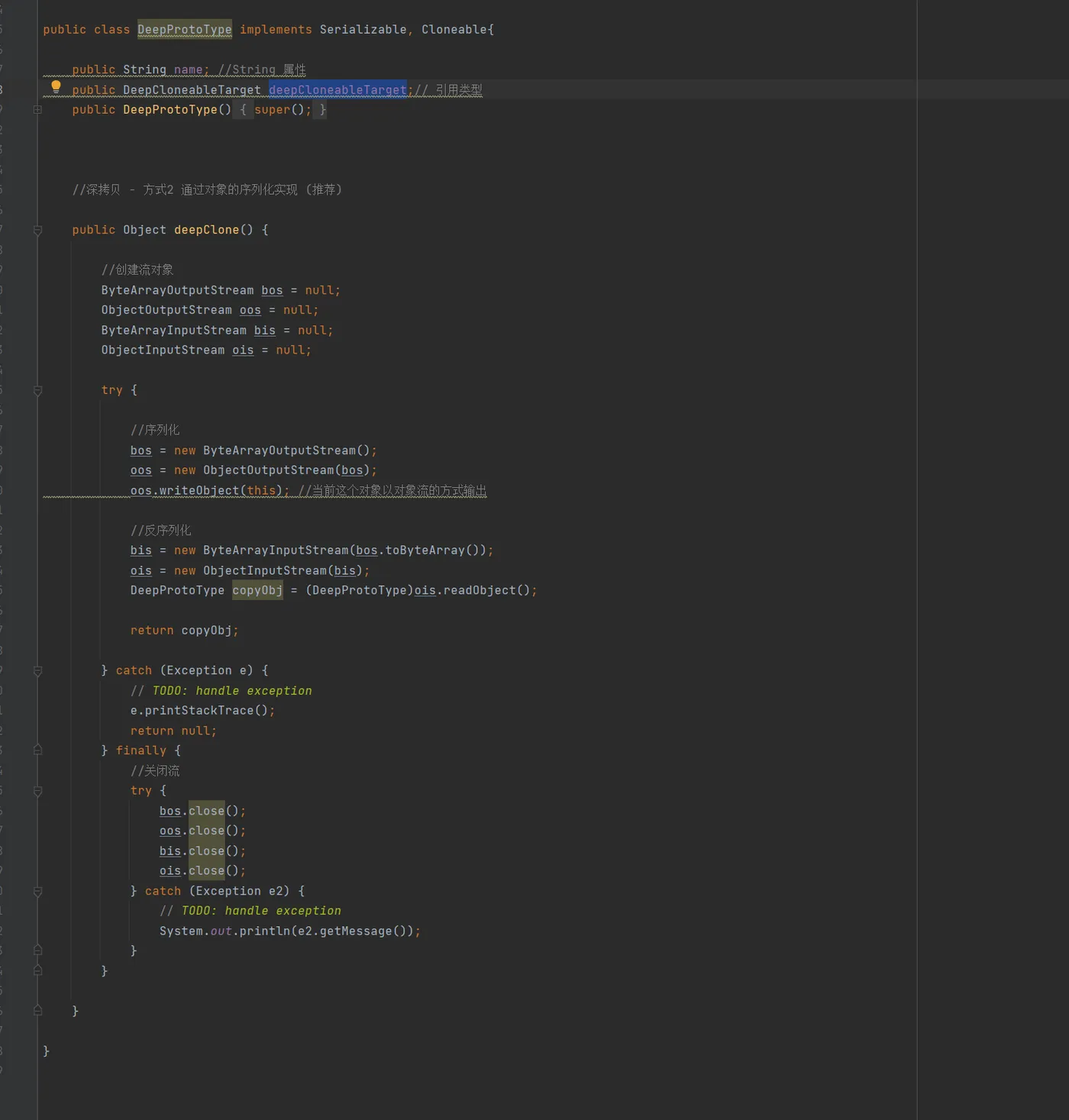Image resolution: width=1069 pixels, height=1120 pixels.
Task: Click Exception e parameter in outer catch
Action: (x=206, y=670)
